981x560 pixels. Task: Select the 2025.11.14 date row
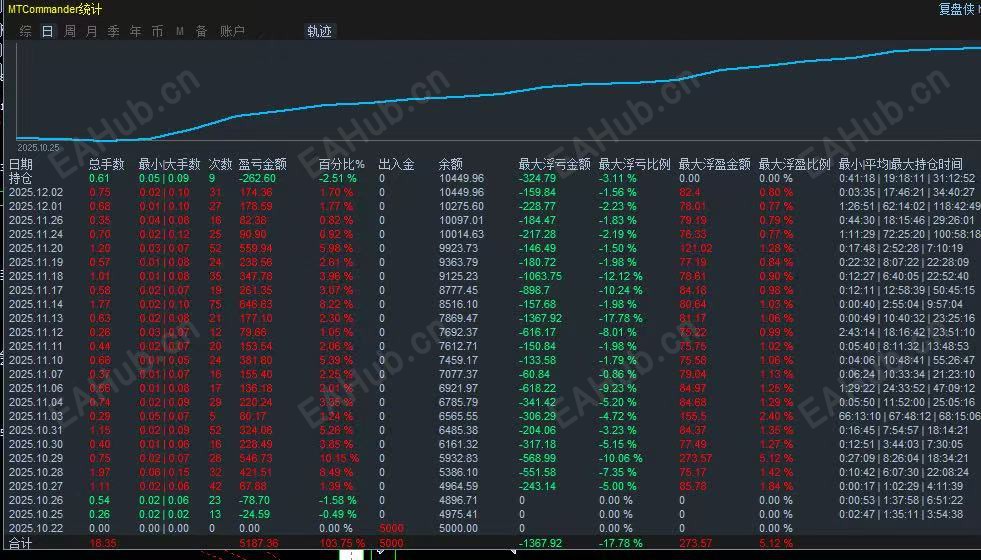(491, 304)
